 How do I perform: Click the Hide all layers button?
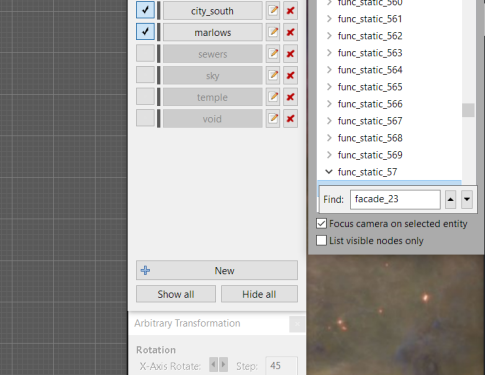(259, 294)
